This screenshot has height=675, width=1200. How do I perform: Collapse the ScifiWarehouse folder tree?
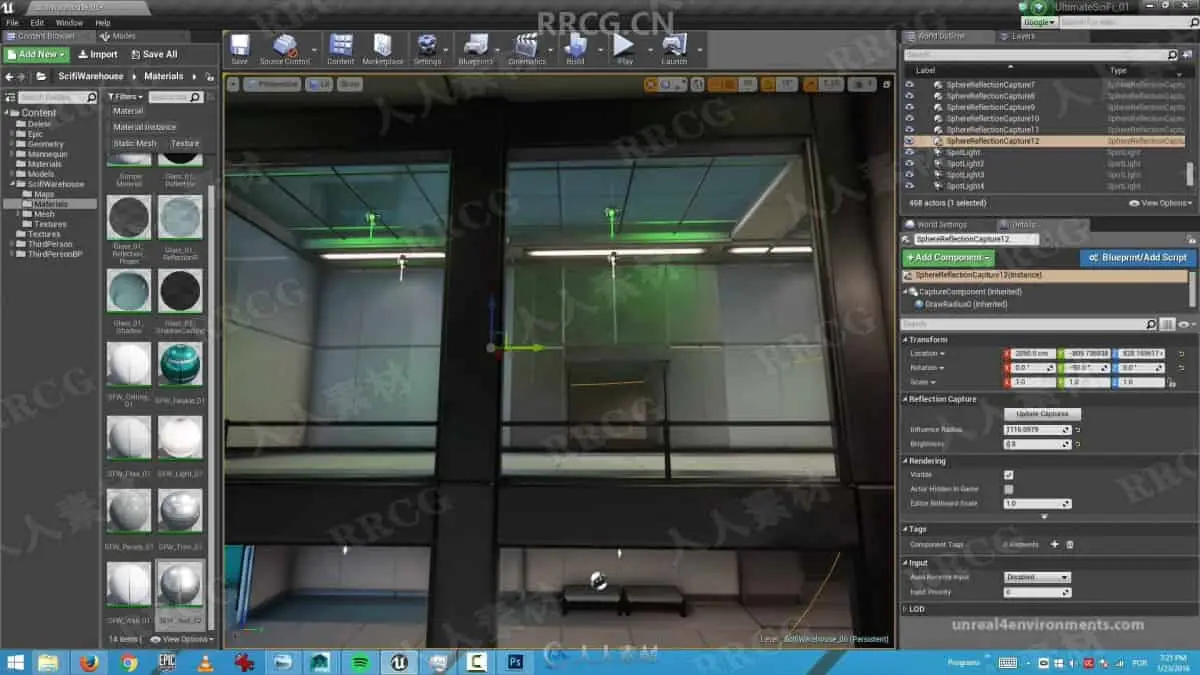pyautogui.click(x=12, y=184)
